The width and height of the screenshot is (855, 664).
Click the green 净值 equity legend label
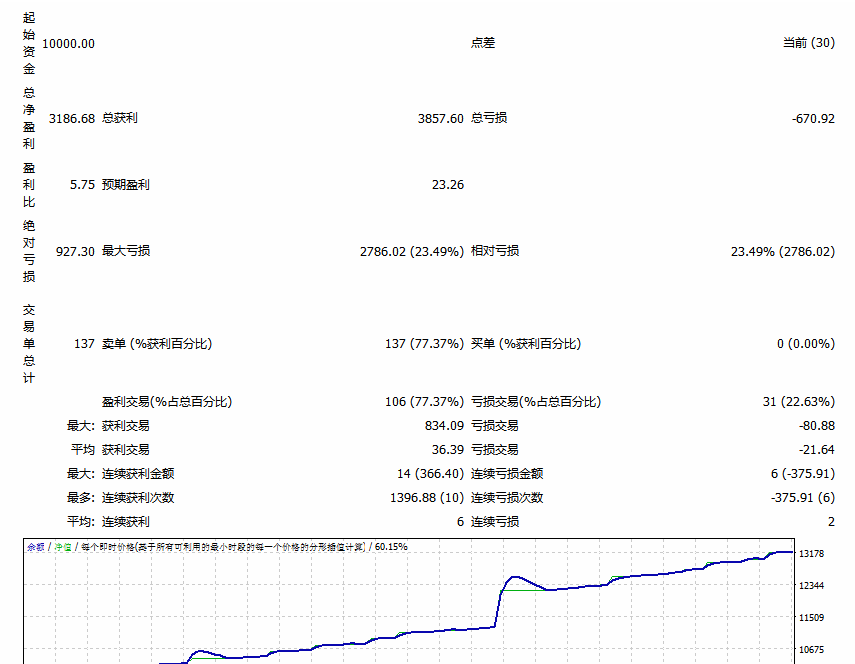[x=62, y=547]
